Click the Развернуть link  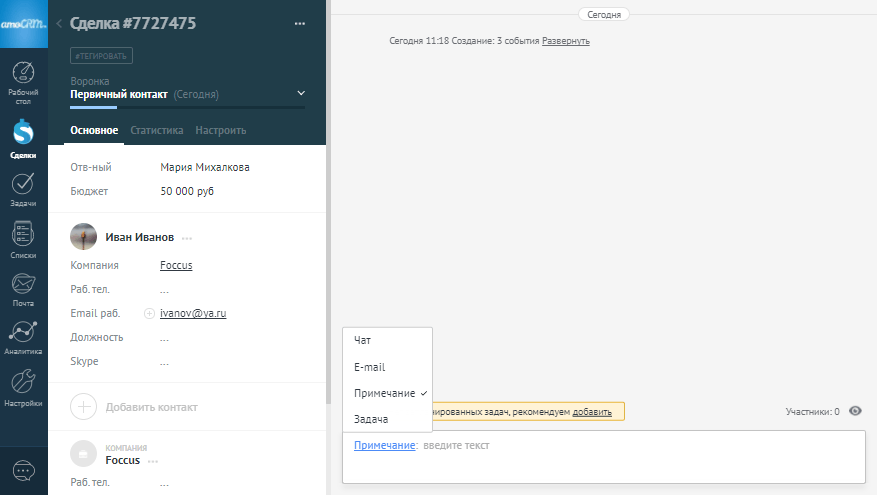pyautogui.click(x=566, y=41)
